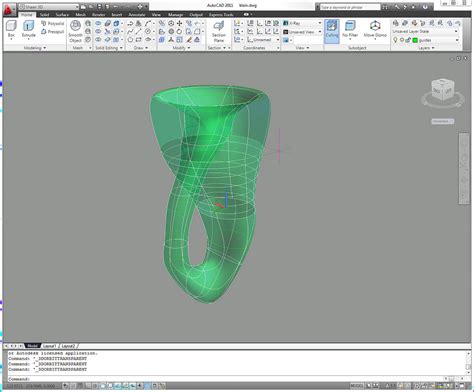The width and height of the screenshot is (474, 392).
Task: Choose the Presspull tool
Action: point(52,32)
